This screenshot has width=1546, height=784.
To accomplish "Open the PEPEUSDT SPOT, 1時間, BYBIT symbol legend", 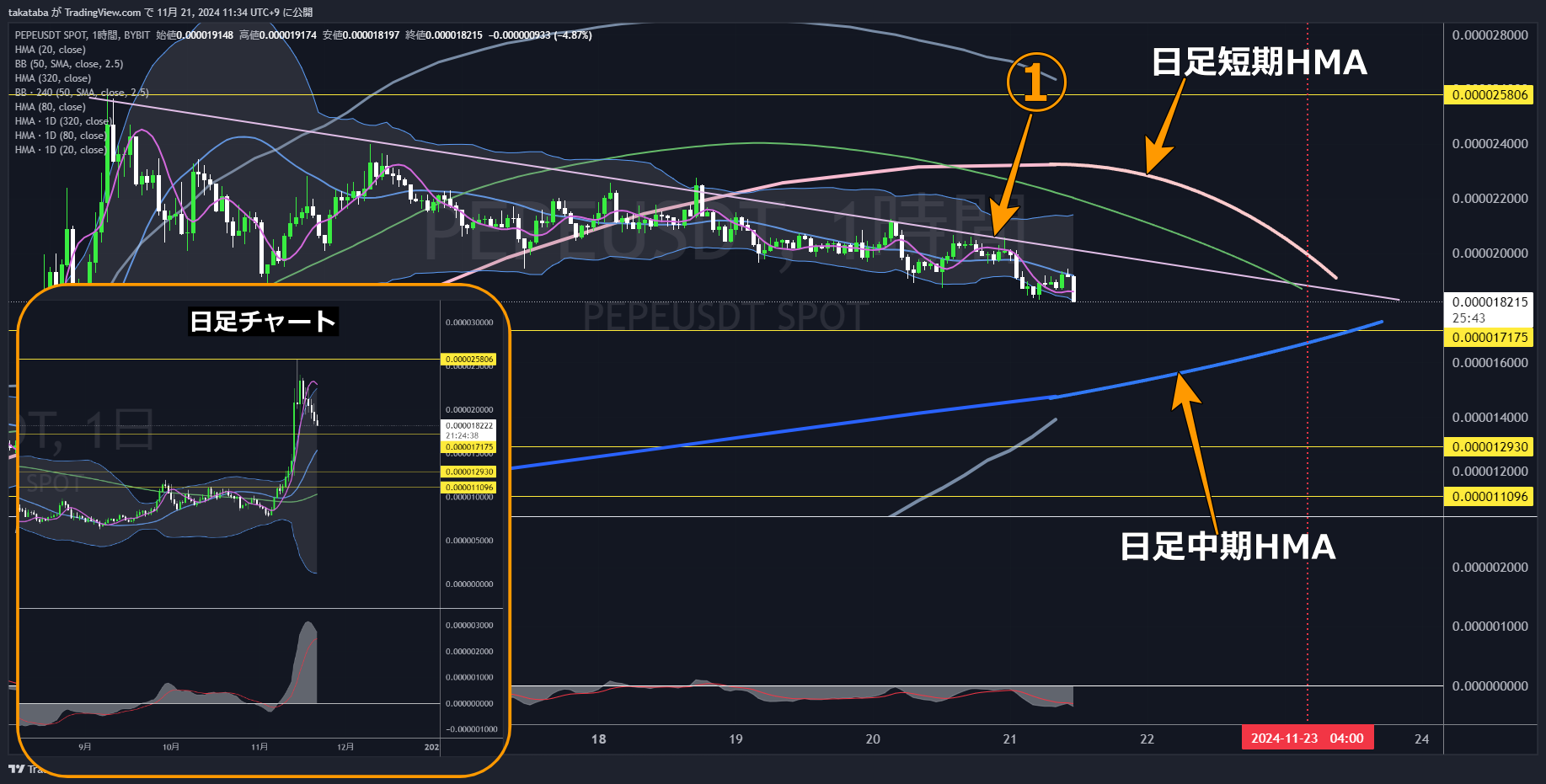I will [x=82, y=35].
